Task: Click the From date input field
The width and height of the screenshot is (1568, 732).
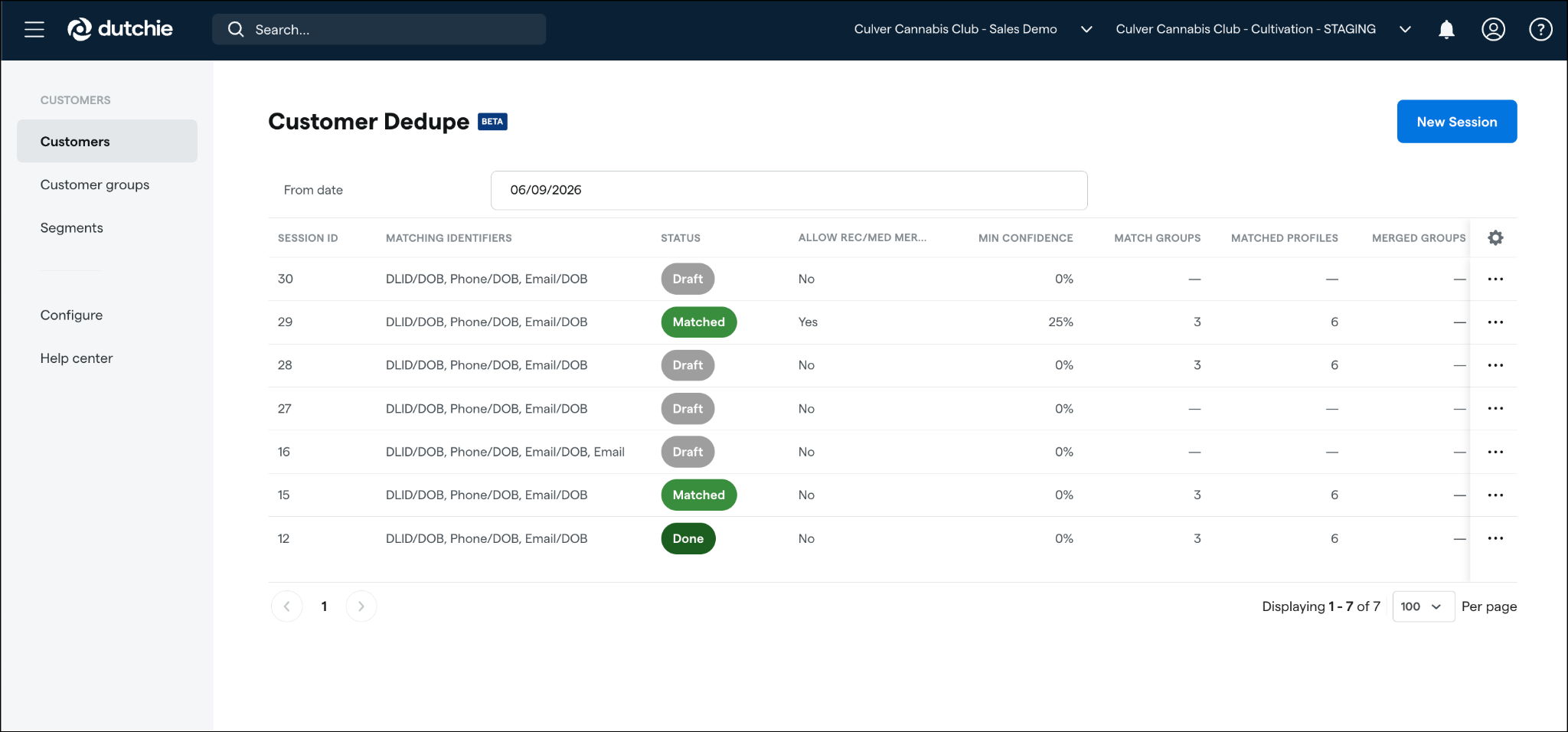Action: (789, 190)
